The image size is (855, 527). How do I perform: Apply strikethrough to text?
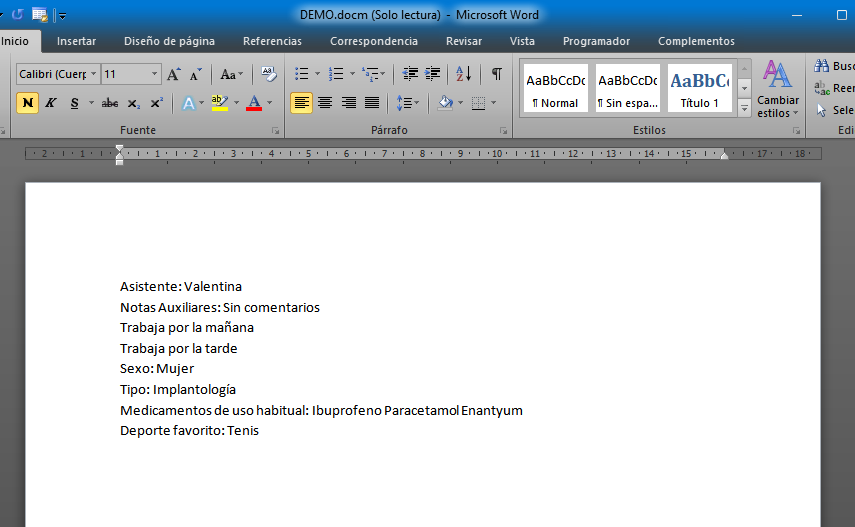[110, 103]
